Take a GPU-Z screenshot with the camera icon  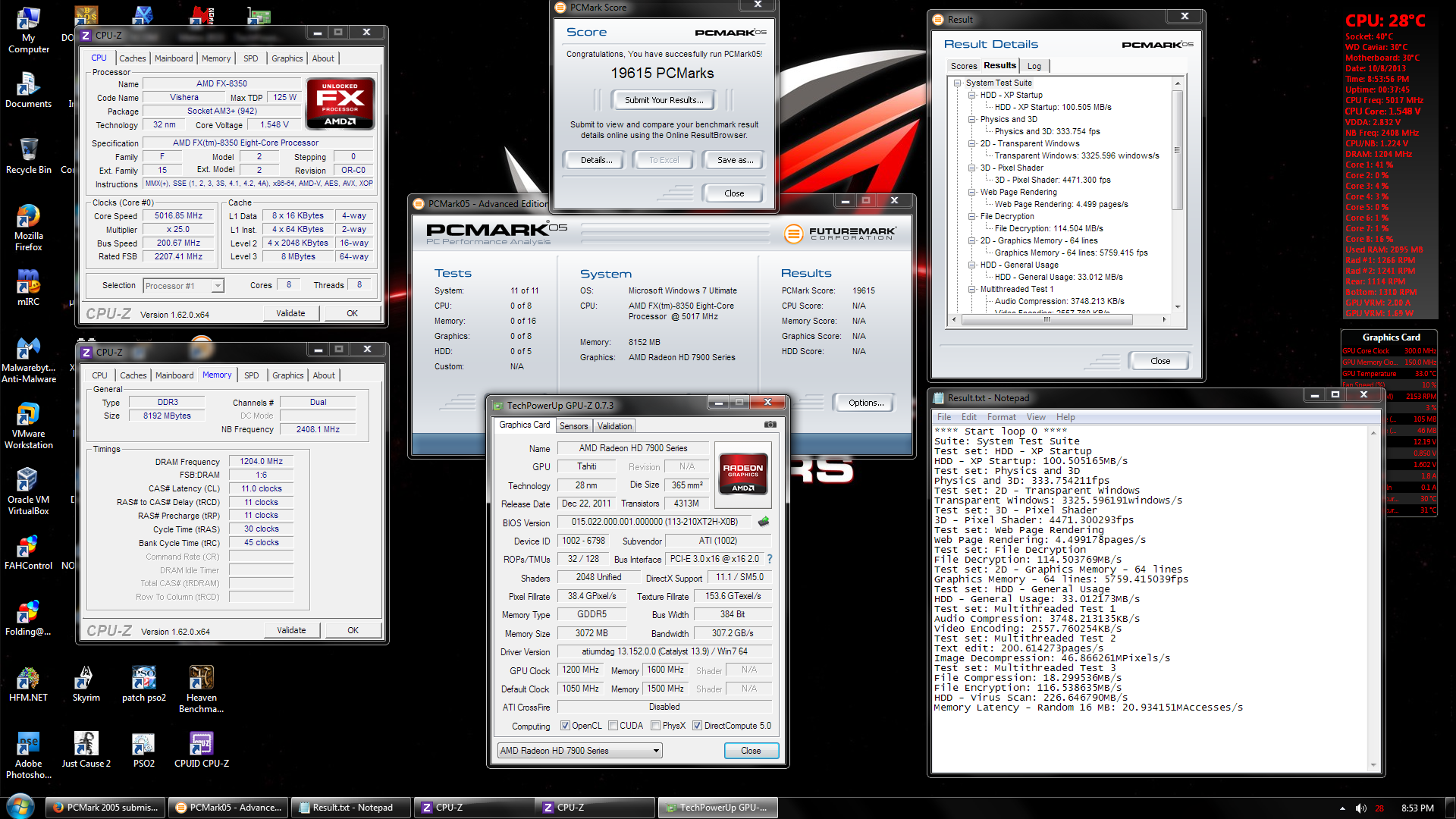point(770,425)
